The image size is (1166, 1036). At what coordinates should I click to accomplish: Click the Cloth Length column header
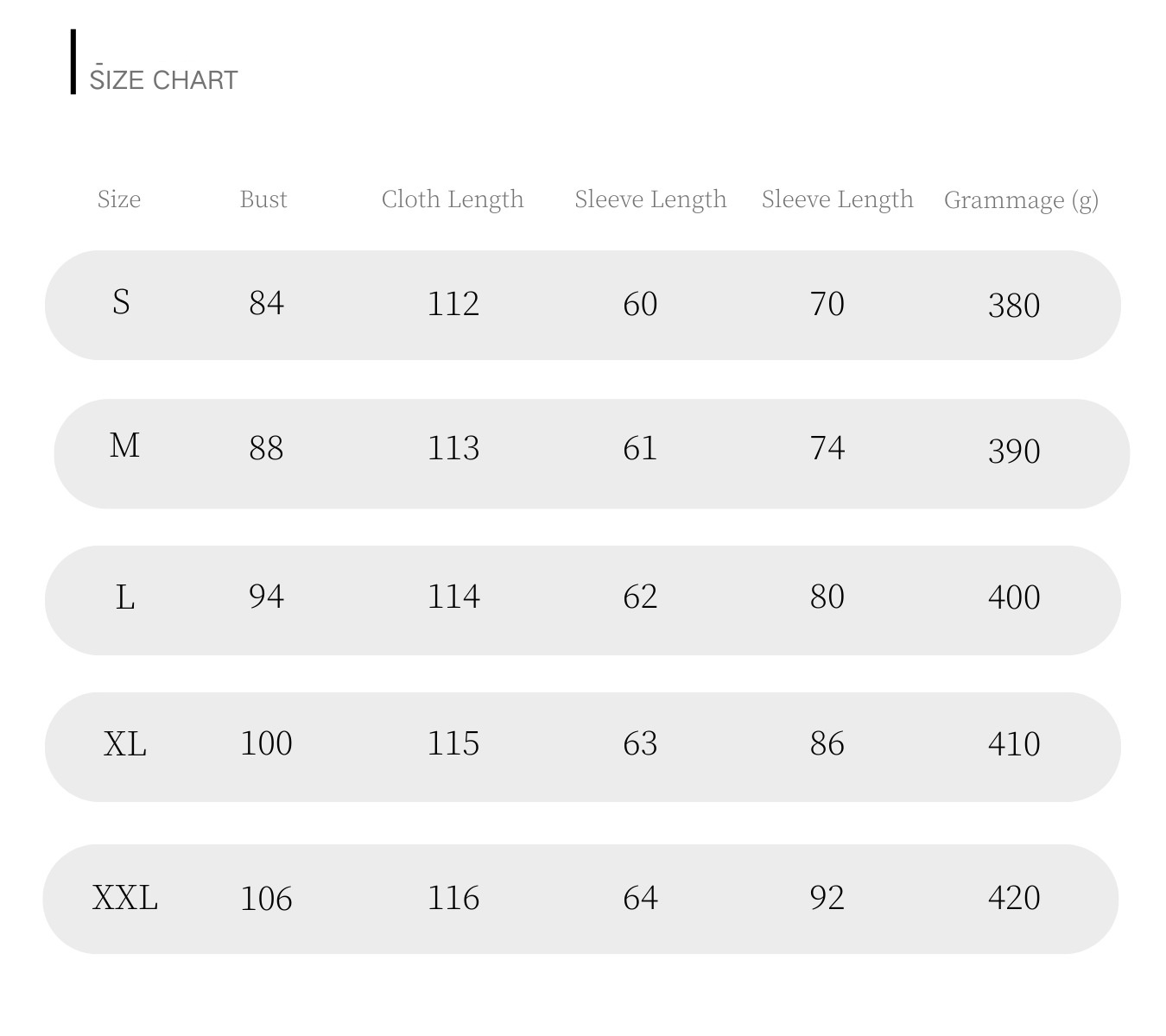point(453,199)
